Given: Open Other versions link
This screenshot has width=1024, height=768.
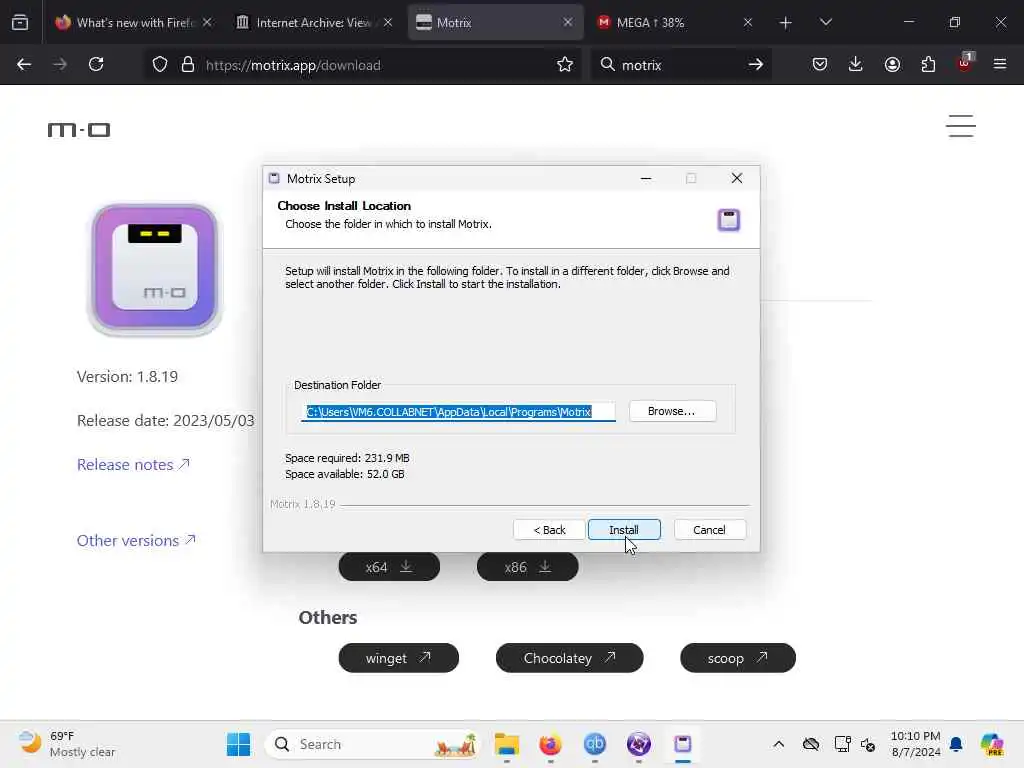Looking at the screenshot, I should click(136, 541).
